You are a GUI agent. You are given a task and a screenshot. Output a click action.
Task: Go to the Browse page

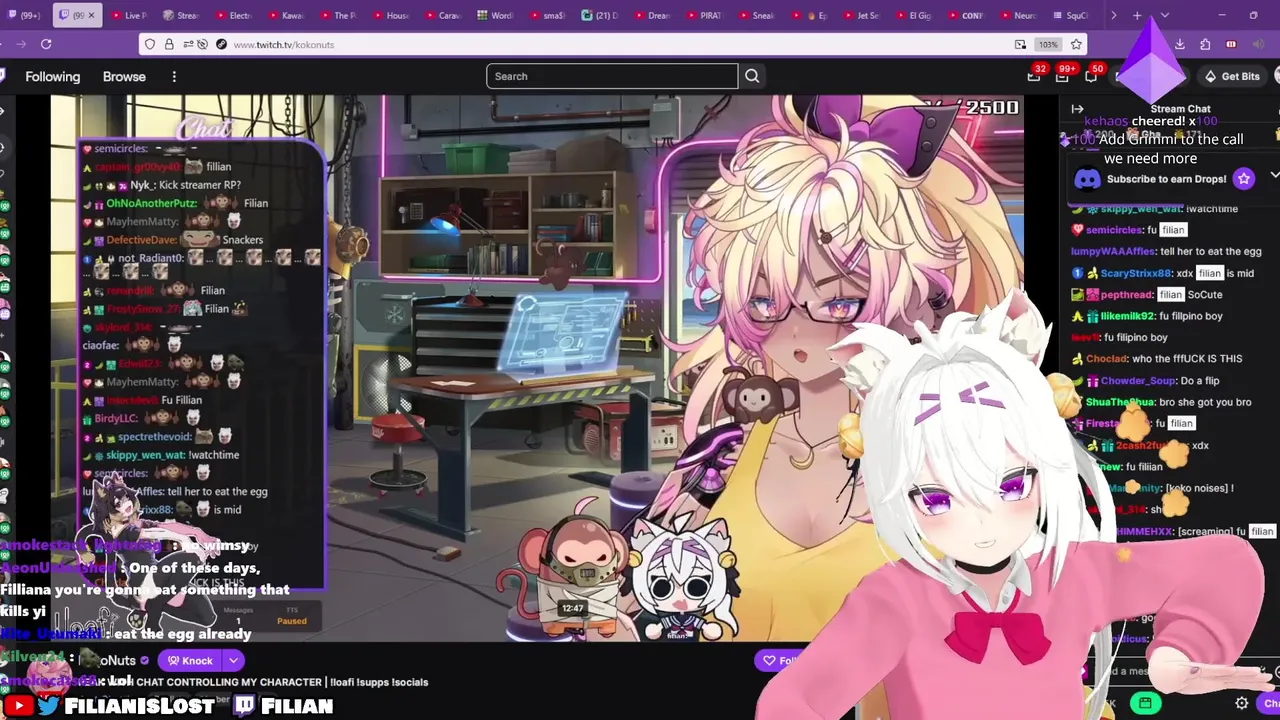tap(124, 77)
